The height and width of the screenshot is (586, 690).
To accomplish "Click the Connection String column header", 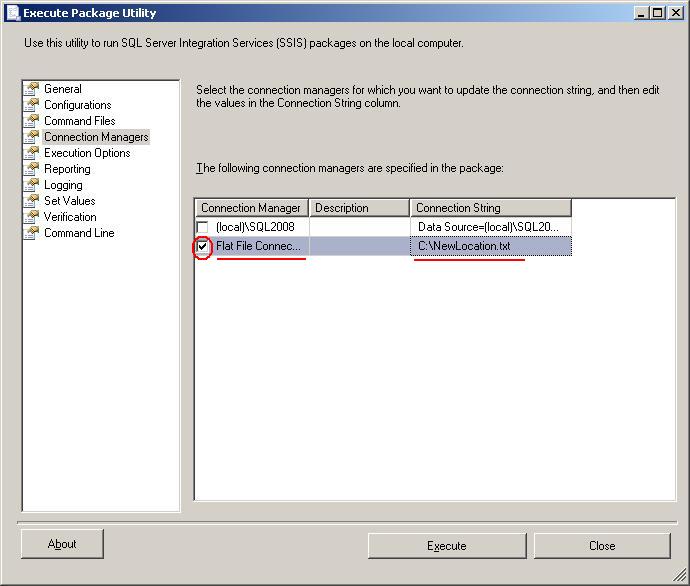I will coord(490,208).
